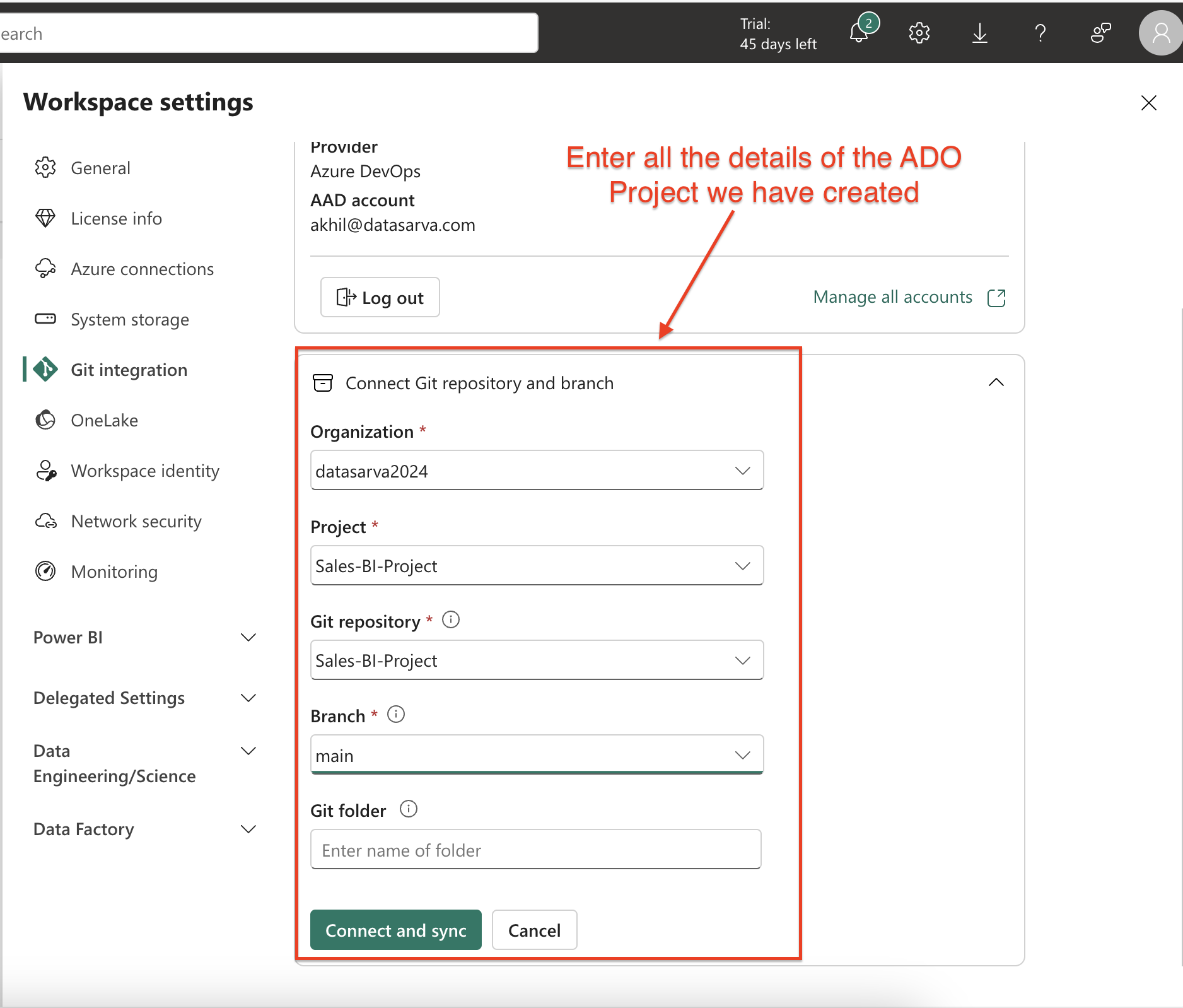This screenshot has width=1183, height=1008.
Task: Click the Azure connections cloud icon
Action: tap(45, 269)
